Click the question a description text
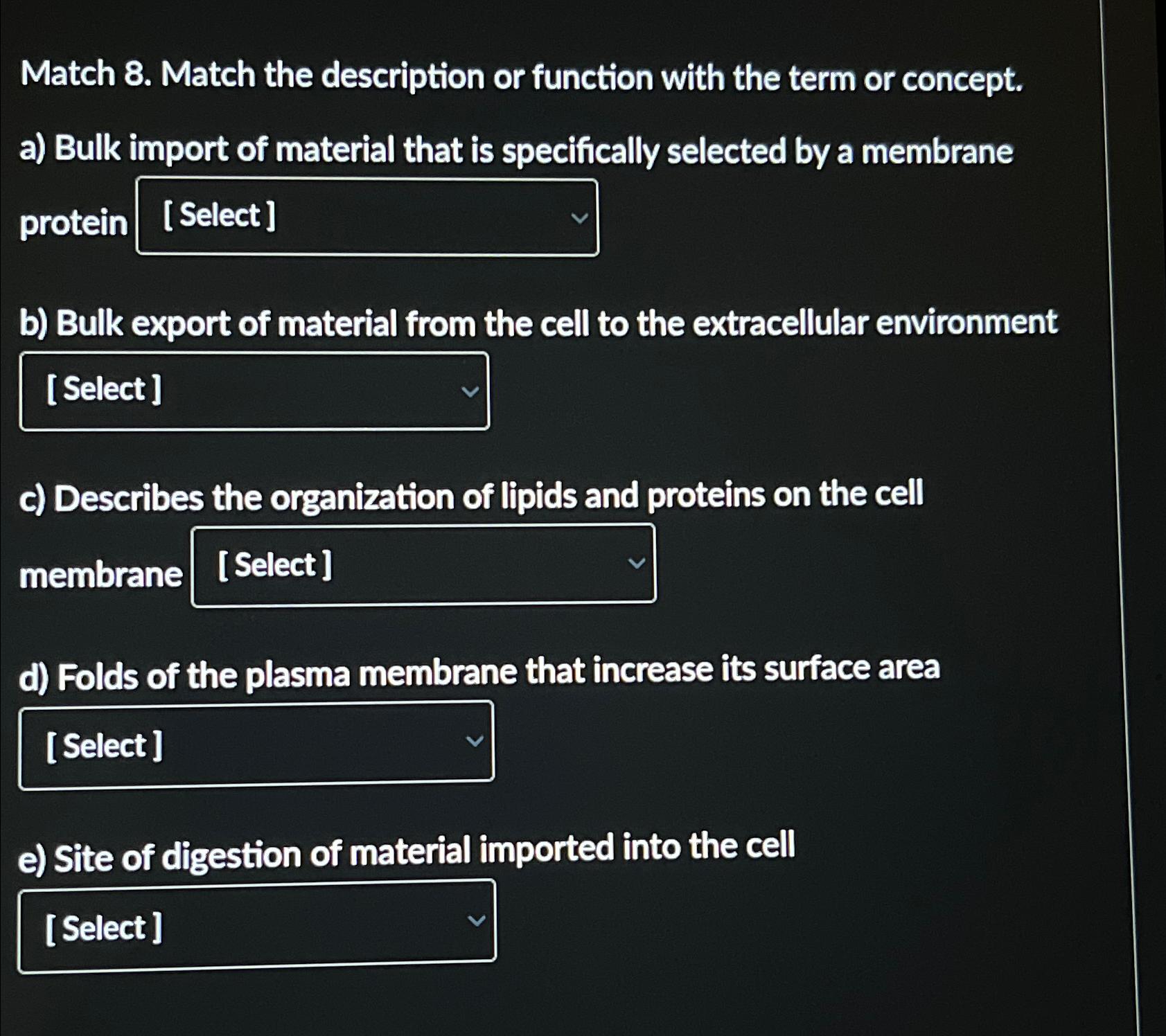 coord(516,151)
